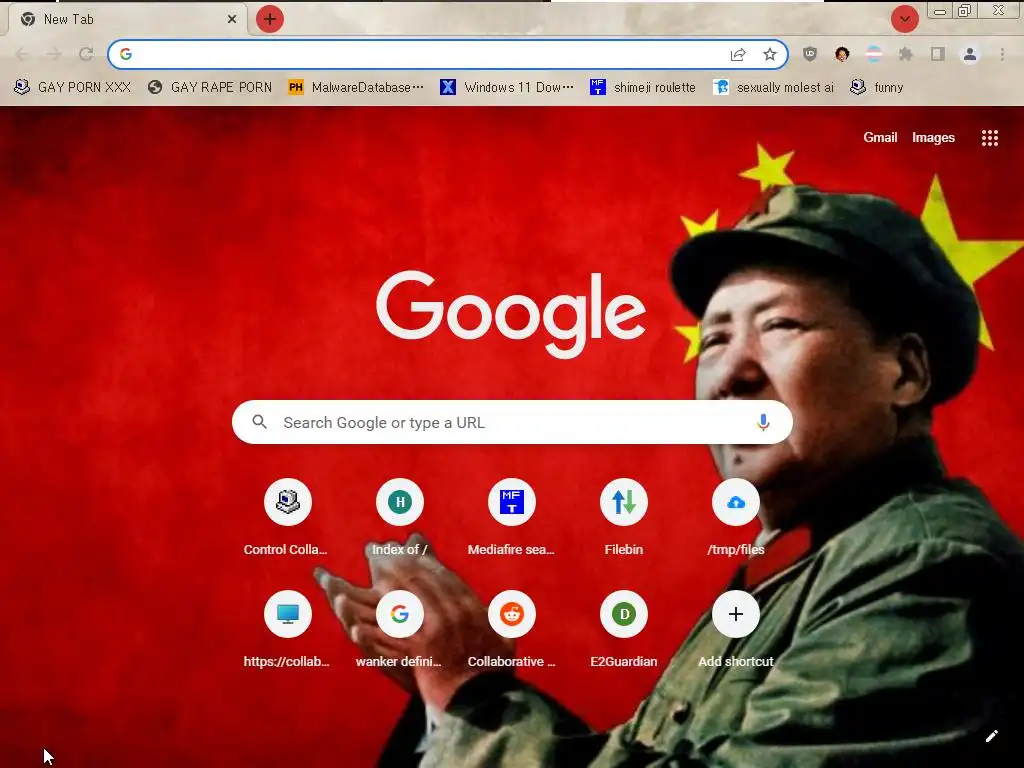Go back with the back arrow
The width and height of the screenshot is (1024, 768).
coord(22,54)
